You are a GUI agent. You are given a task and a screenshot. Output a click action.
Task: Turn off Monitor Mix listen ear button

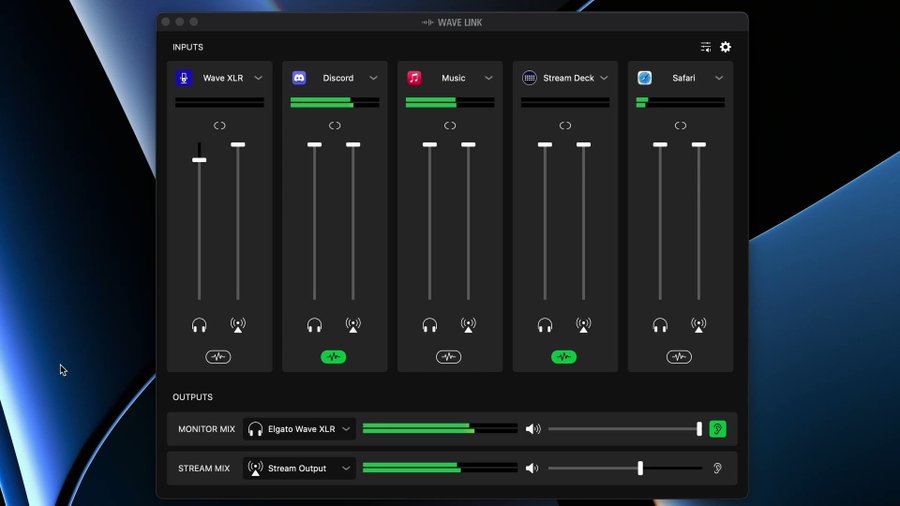pos(717,429)
